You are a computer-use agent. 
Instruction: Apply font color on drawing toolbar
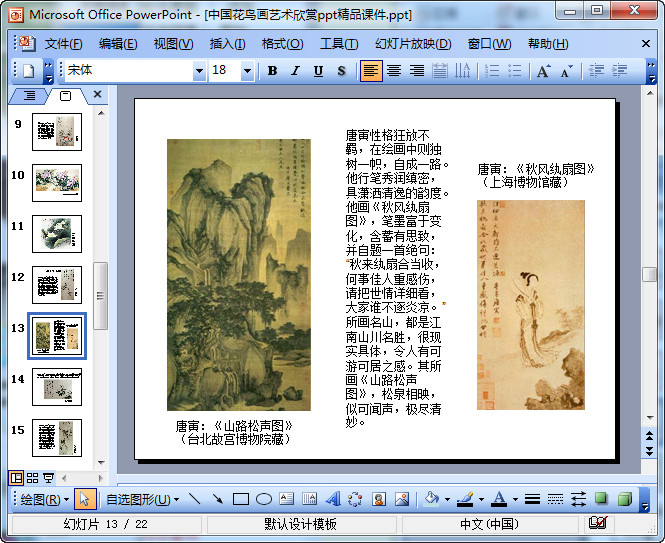coord(499,499)
